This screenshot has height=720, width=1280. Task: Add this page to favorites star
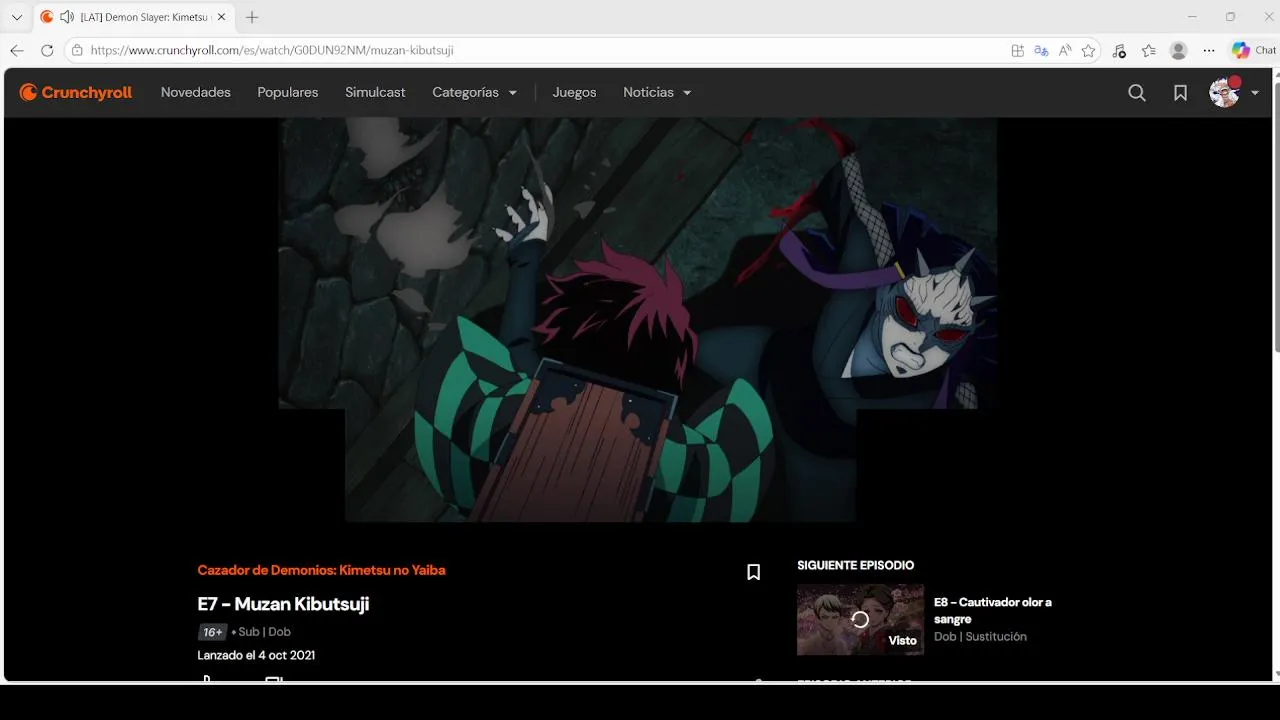[x=1089, y=50]
